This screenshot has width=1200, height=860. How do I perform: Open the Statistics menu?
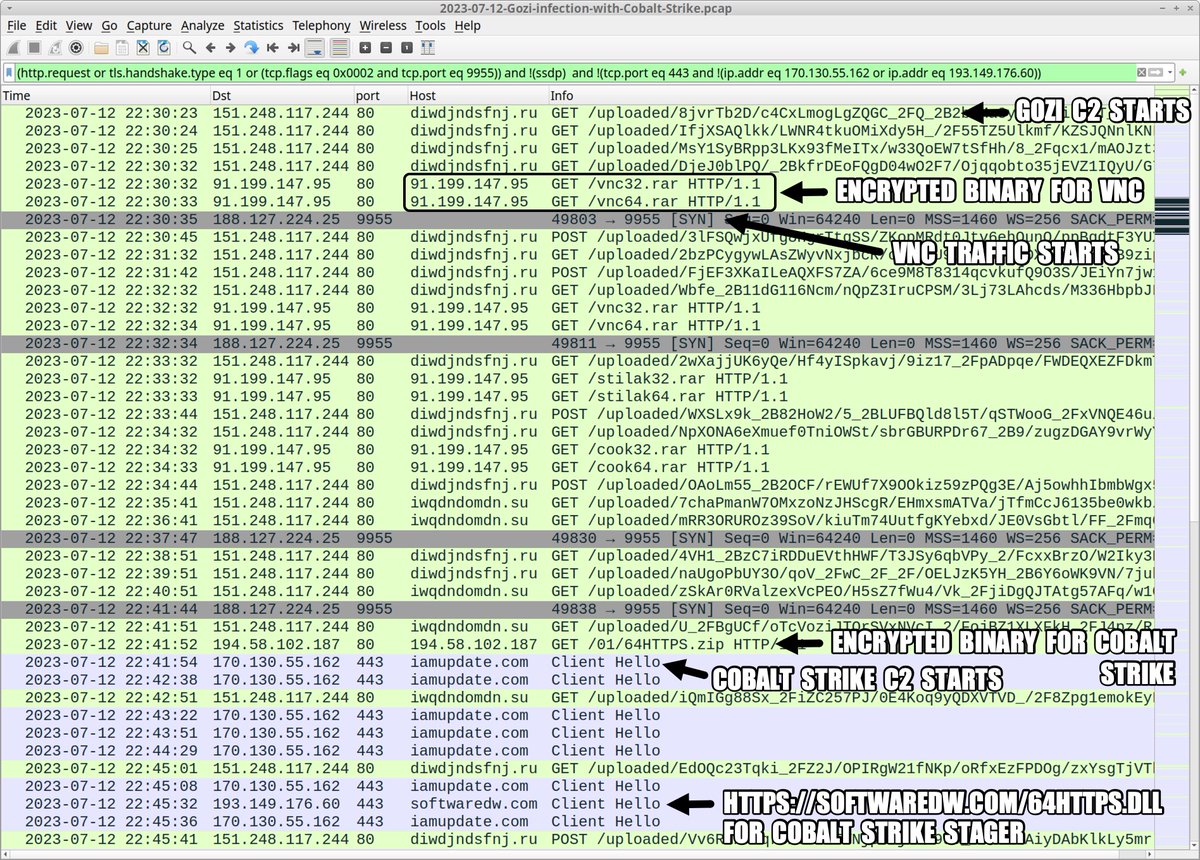[x=258, y=25]
